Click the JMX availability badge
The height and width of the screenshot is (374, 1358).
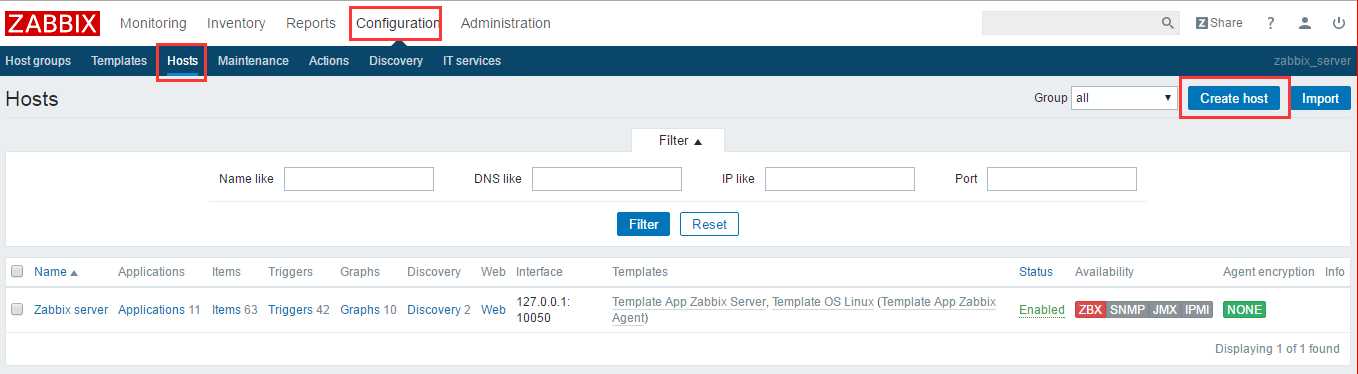coord(1164,310)
